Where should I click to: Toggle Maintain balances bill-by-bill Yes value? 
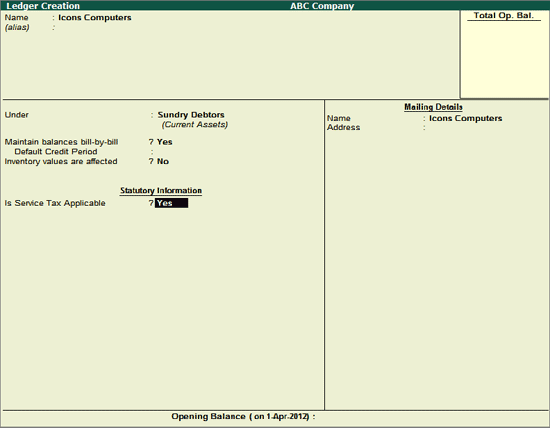coord(165,142)
